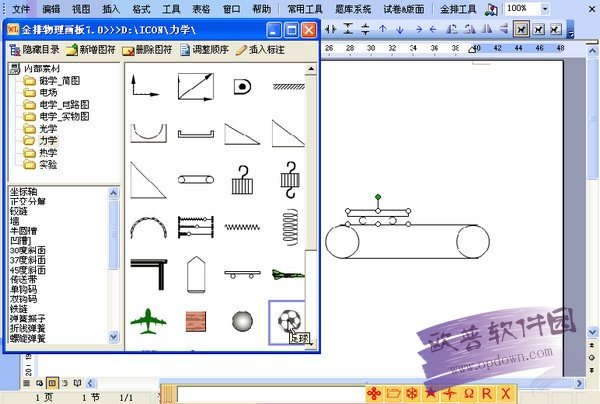
Task: Choose the spring oscillator symbol
Action: [x=196, y=227]
